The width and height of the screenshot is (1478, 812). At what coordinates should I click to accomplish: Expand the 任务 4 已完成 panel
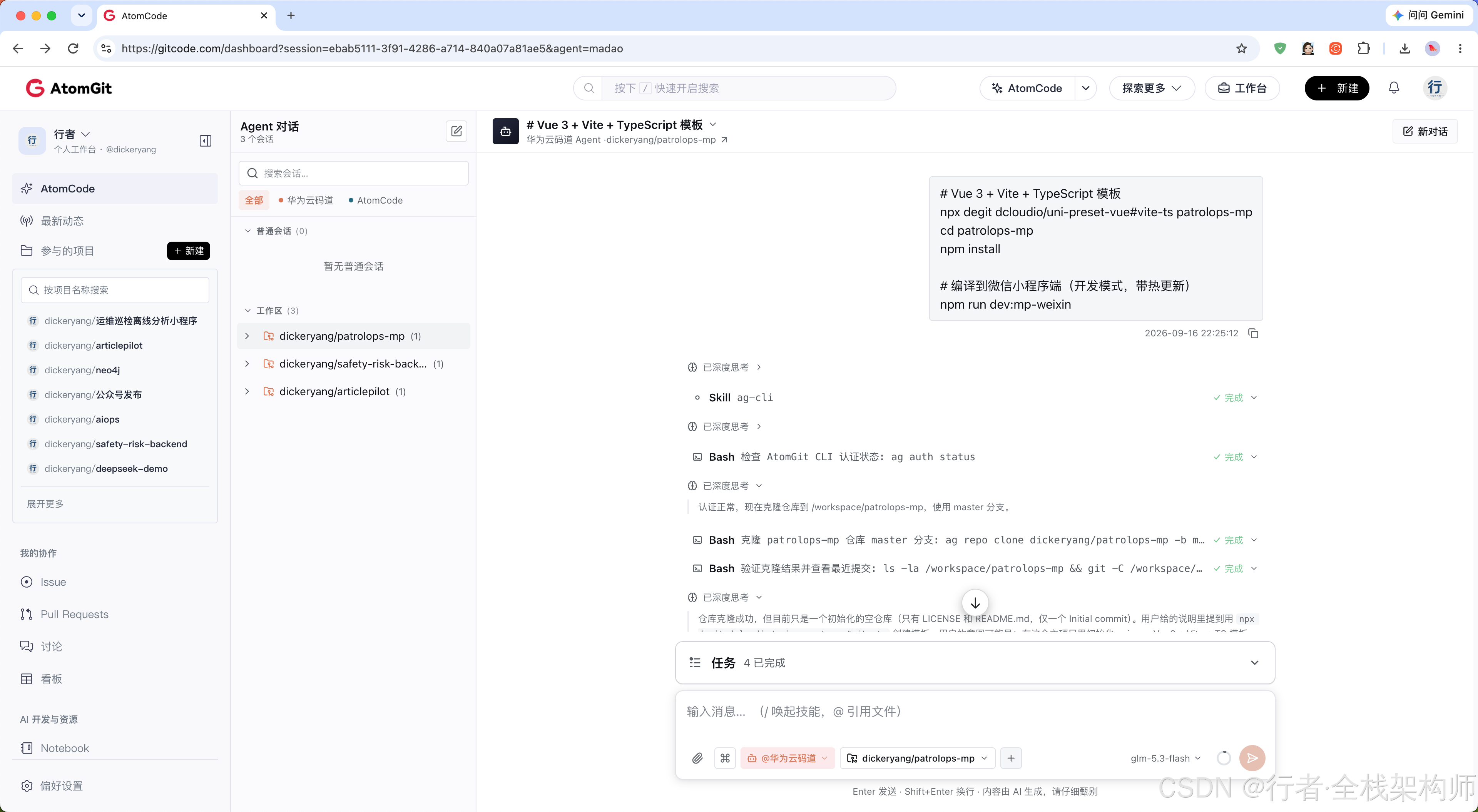tap(975, 663)
